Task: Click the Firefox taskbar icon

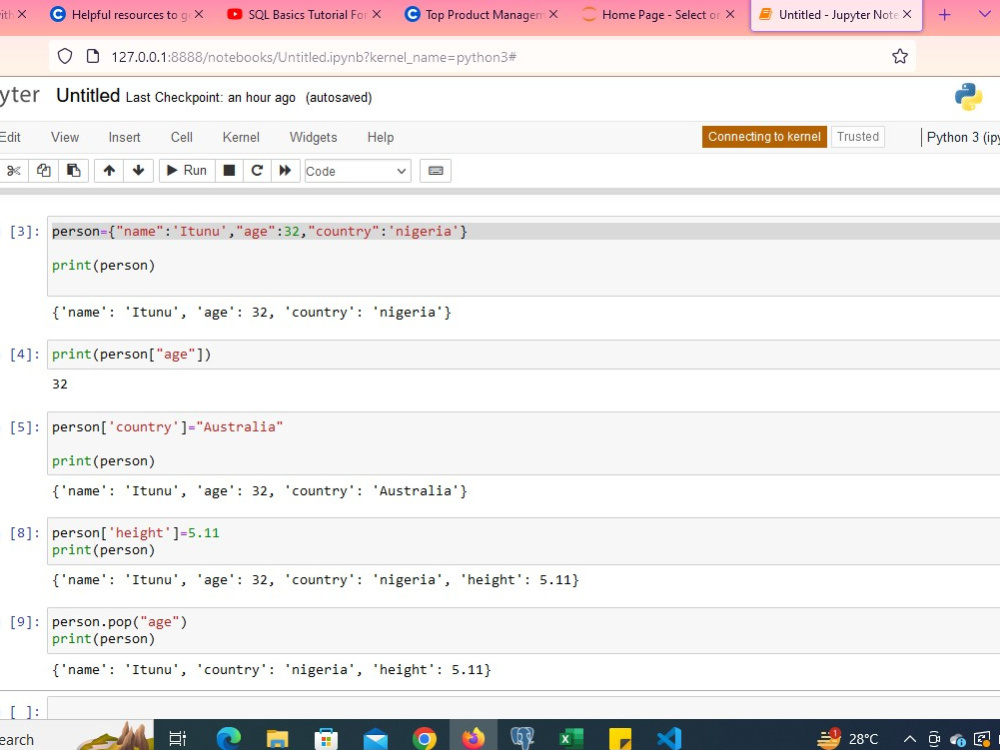Action: click(473, 739)
